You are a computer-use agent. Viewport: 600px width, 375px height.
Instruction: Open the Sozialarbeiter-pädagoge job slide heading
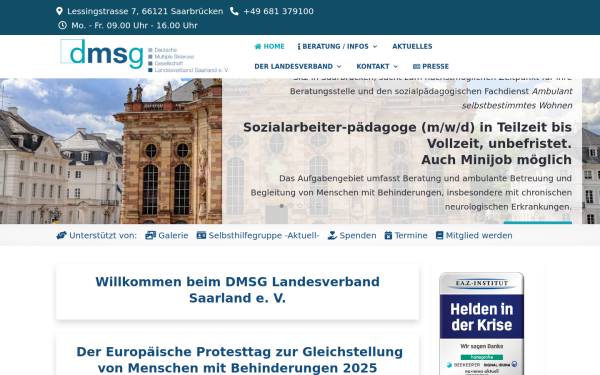point(408,143)
